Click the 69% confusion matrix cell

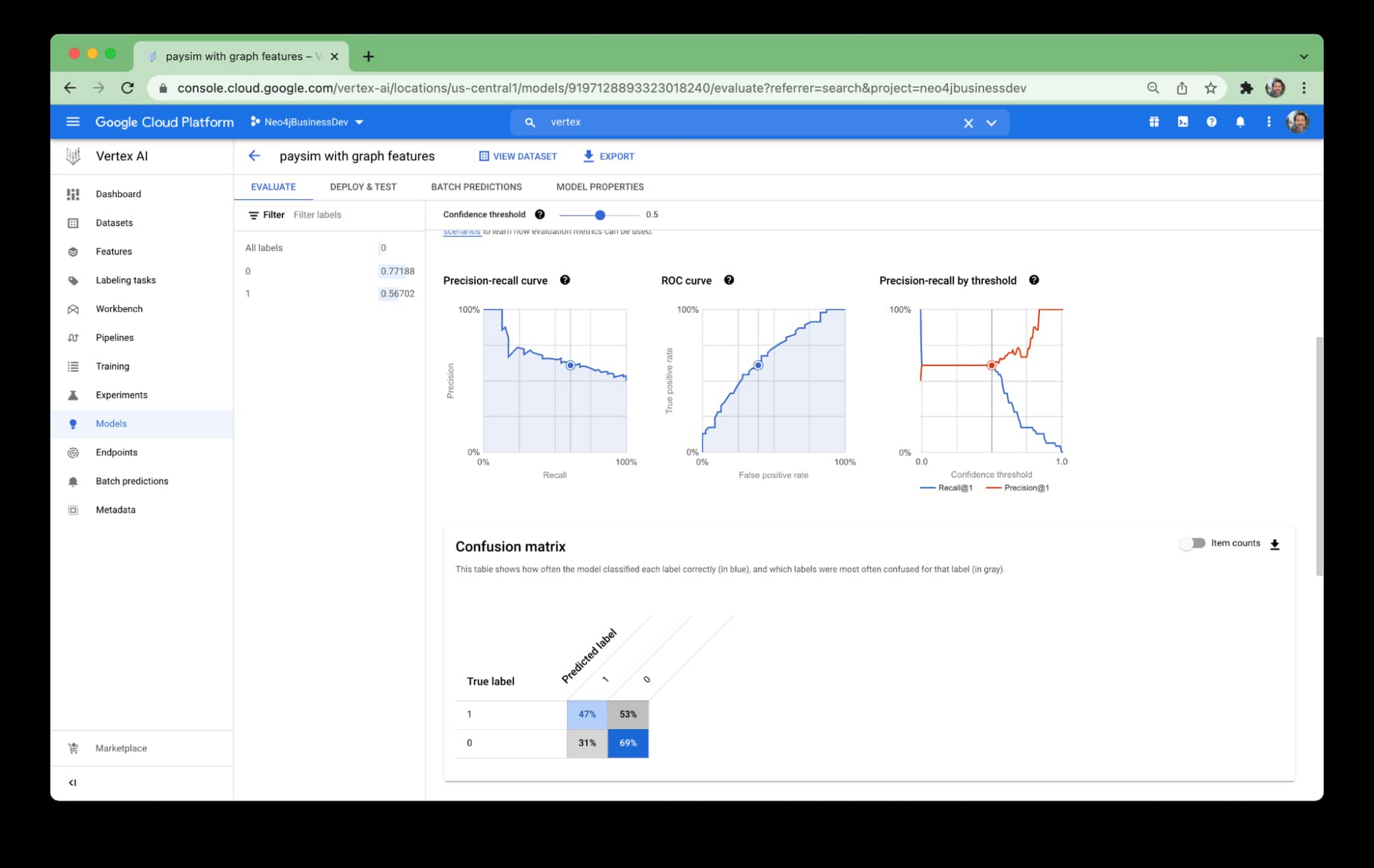tap(628, 743)
